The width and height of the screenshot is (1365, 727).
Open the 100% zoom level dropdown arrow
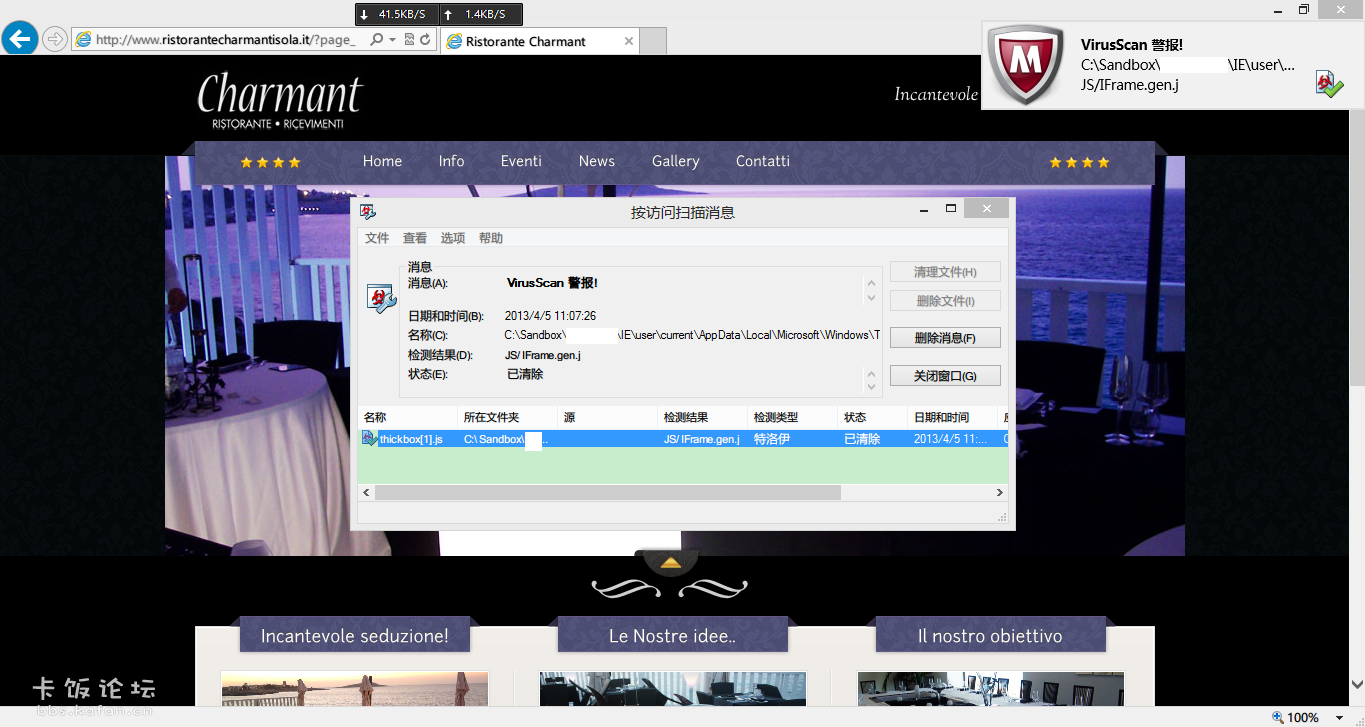[x=1339, y=717]
